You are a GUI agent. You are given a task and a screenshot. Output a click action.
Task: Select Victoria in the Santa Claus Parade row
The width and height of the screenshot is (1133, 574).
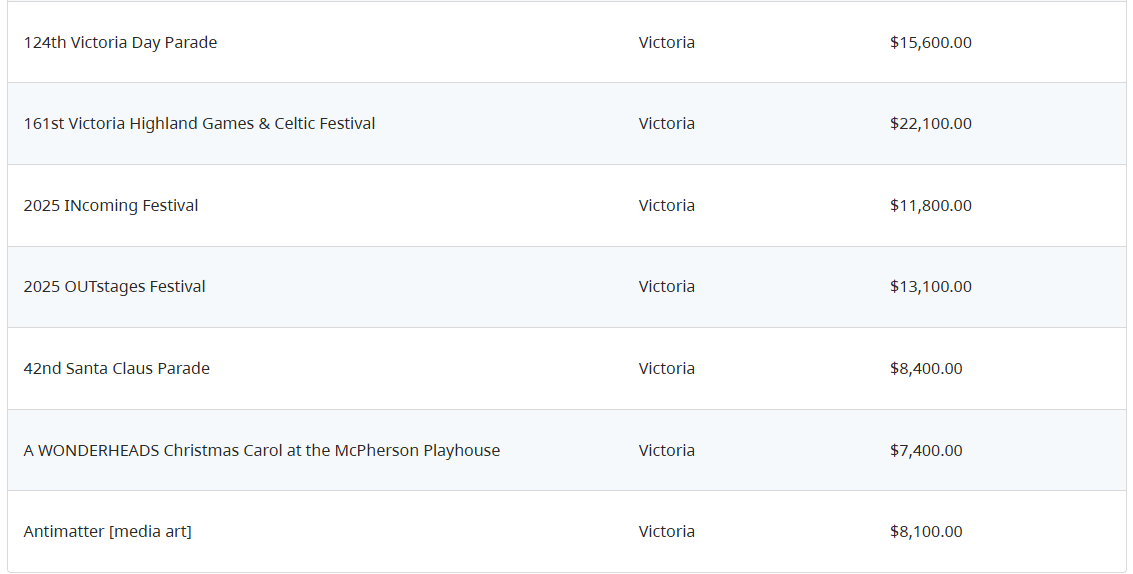[667, 369]
